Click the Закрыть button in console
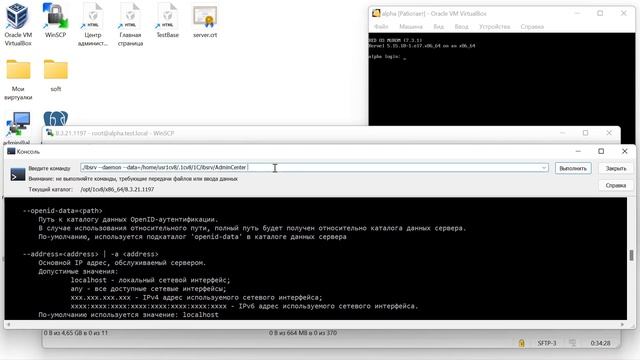This screenshot has width=640, height=360. click(616, 168)
